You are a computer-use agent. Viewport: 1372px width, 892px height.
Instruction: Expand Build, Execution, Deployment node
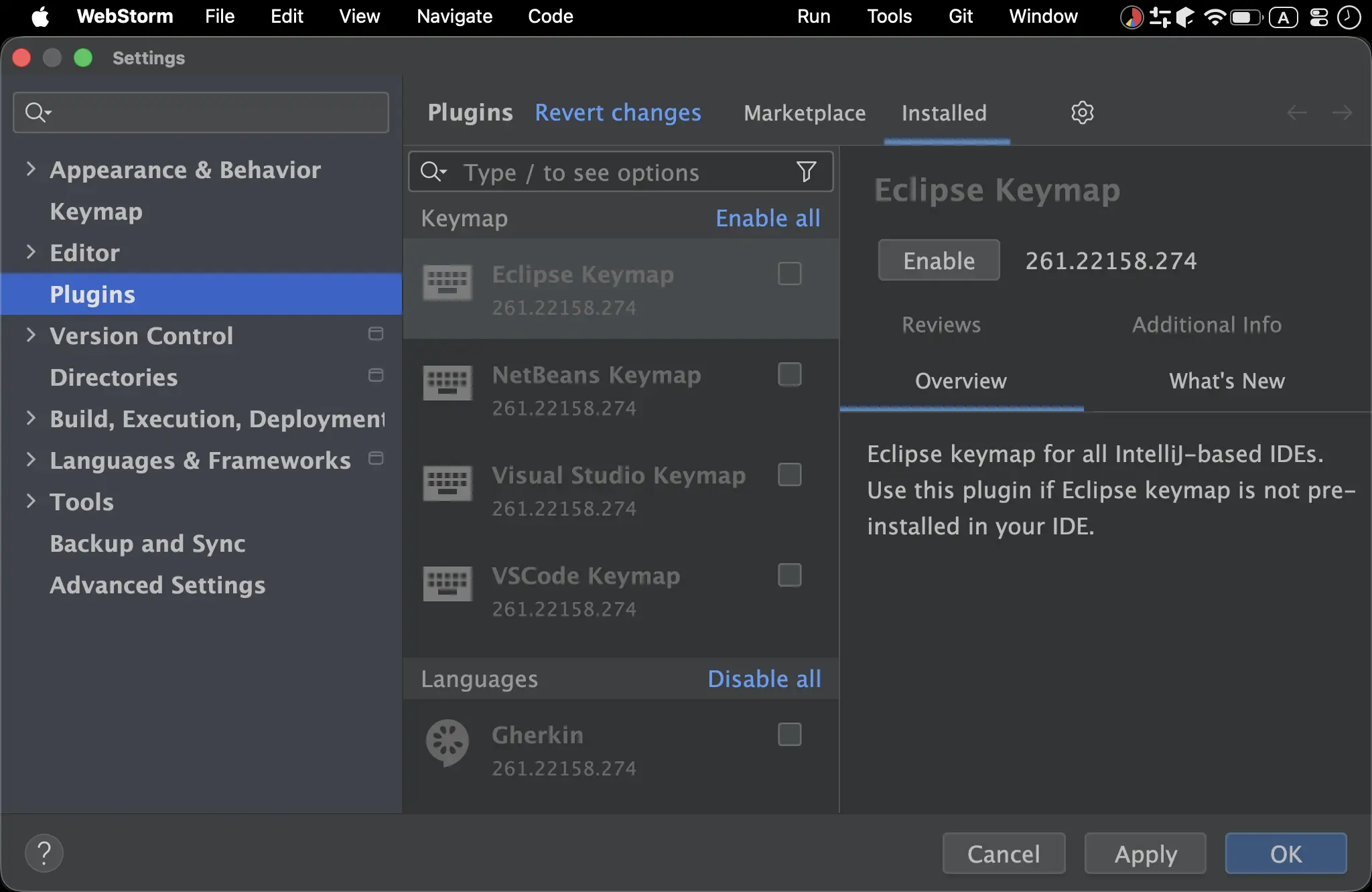point(31,418)
